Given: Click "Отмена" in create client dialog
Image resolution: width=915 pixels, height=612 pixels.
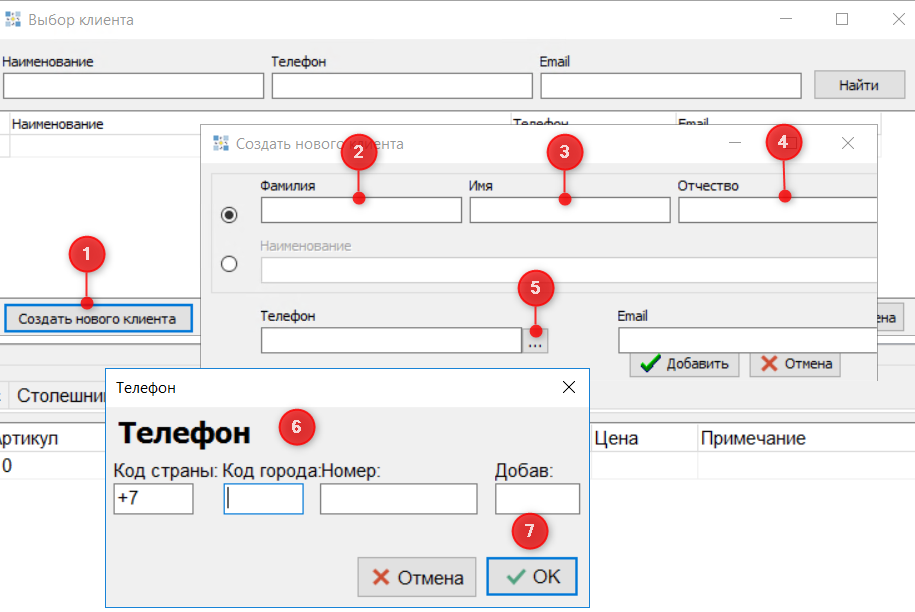Looking at the screenshot, I should pyautogui.click(x=795, y=364).
